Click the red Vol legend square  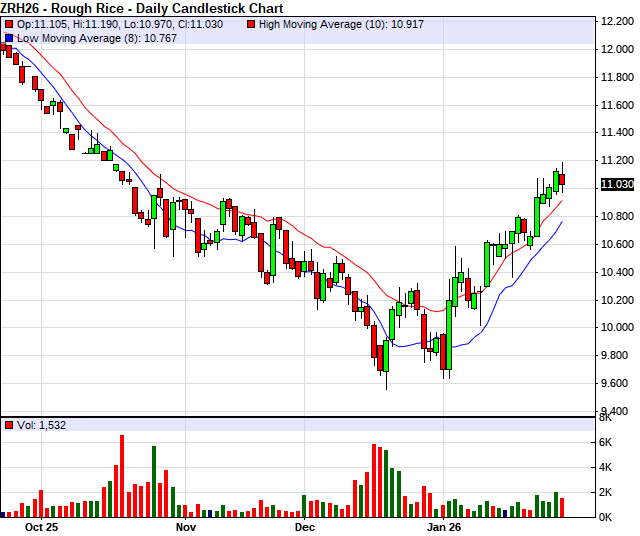point(10,425)
